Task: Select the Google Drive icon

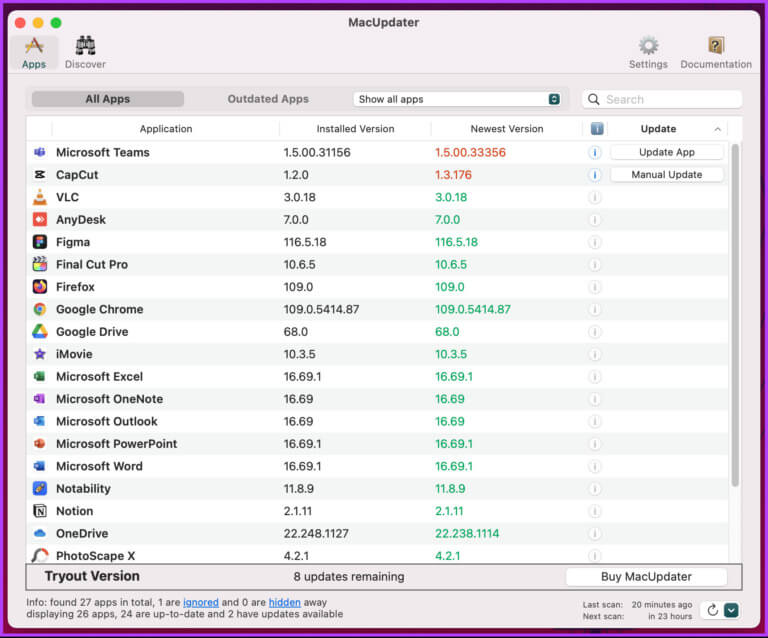Action: pos(40,331)
